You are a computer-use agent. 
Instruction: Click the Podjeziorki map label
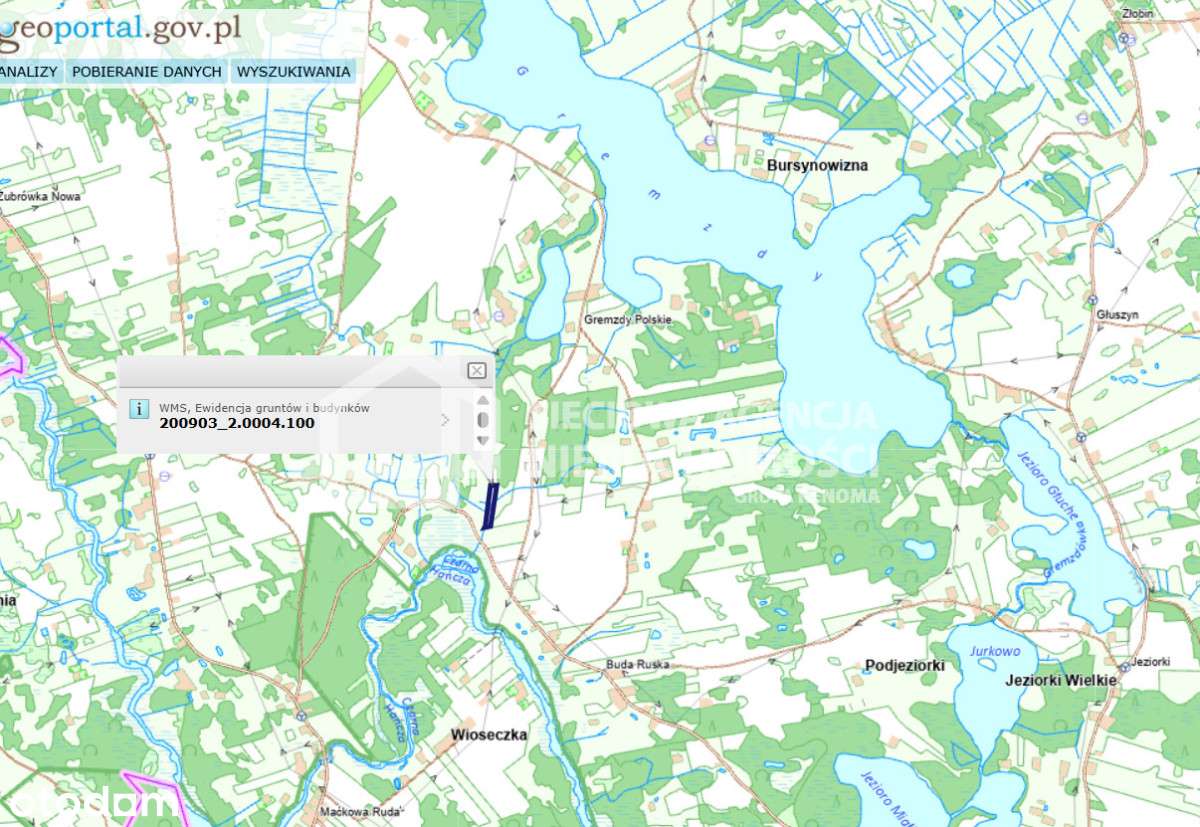pyautogui.click(x=905, y=665)
